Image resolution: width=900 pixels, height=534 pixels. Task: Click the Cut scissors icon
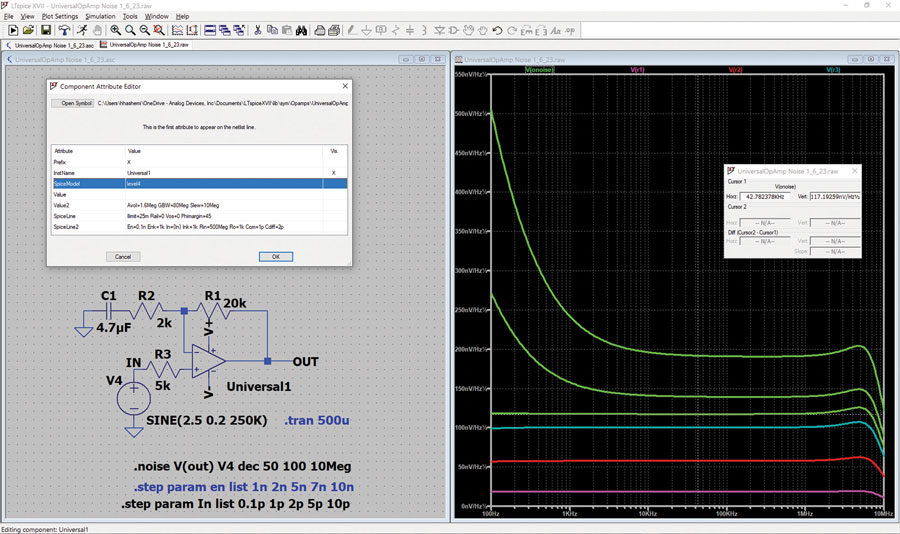click(258, 30)
